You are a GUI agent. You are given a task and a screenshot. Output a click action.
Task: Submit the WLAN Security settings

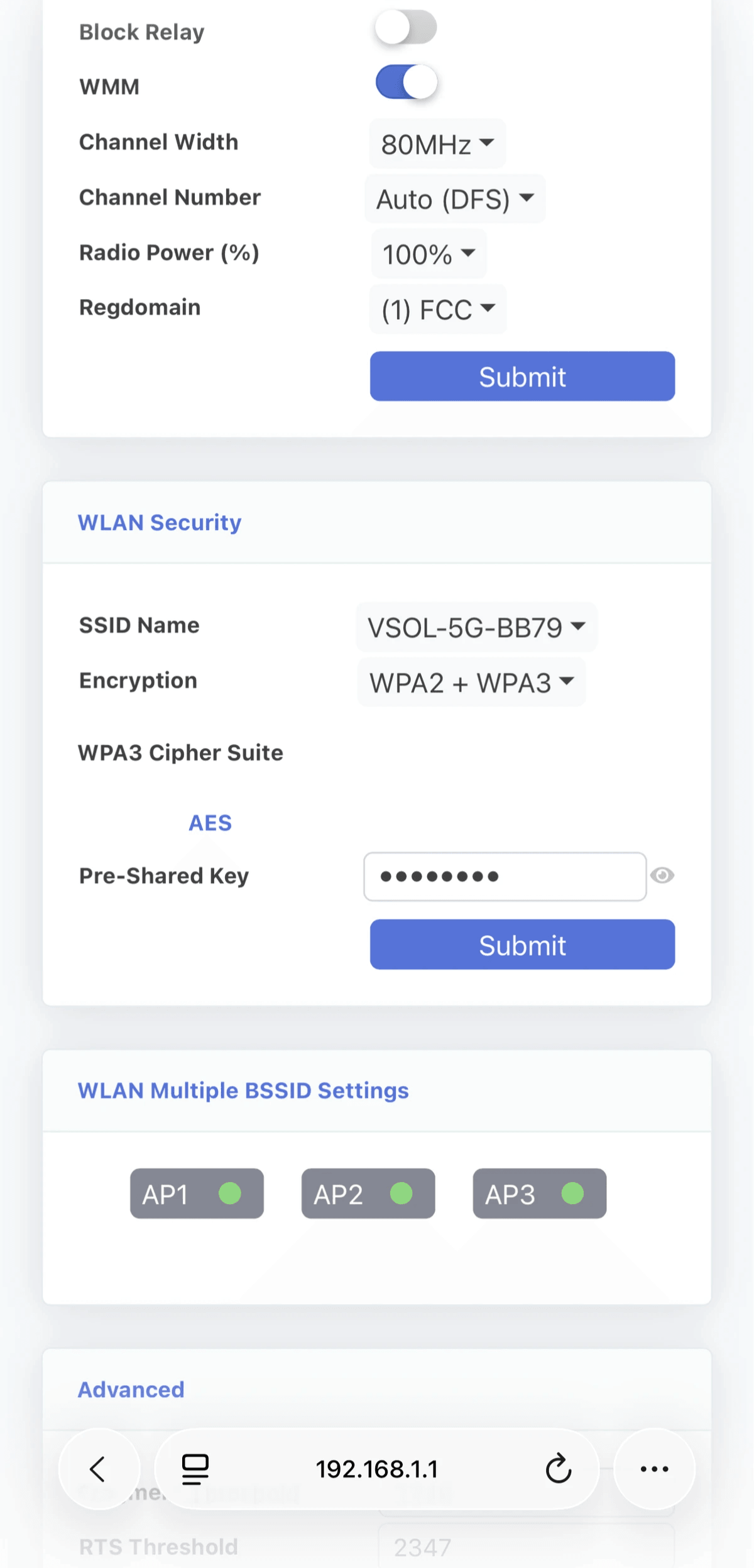point(522,945)
